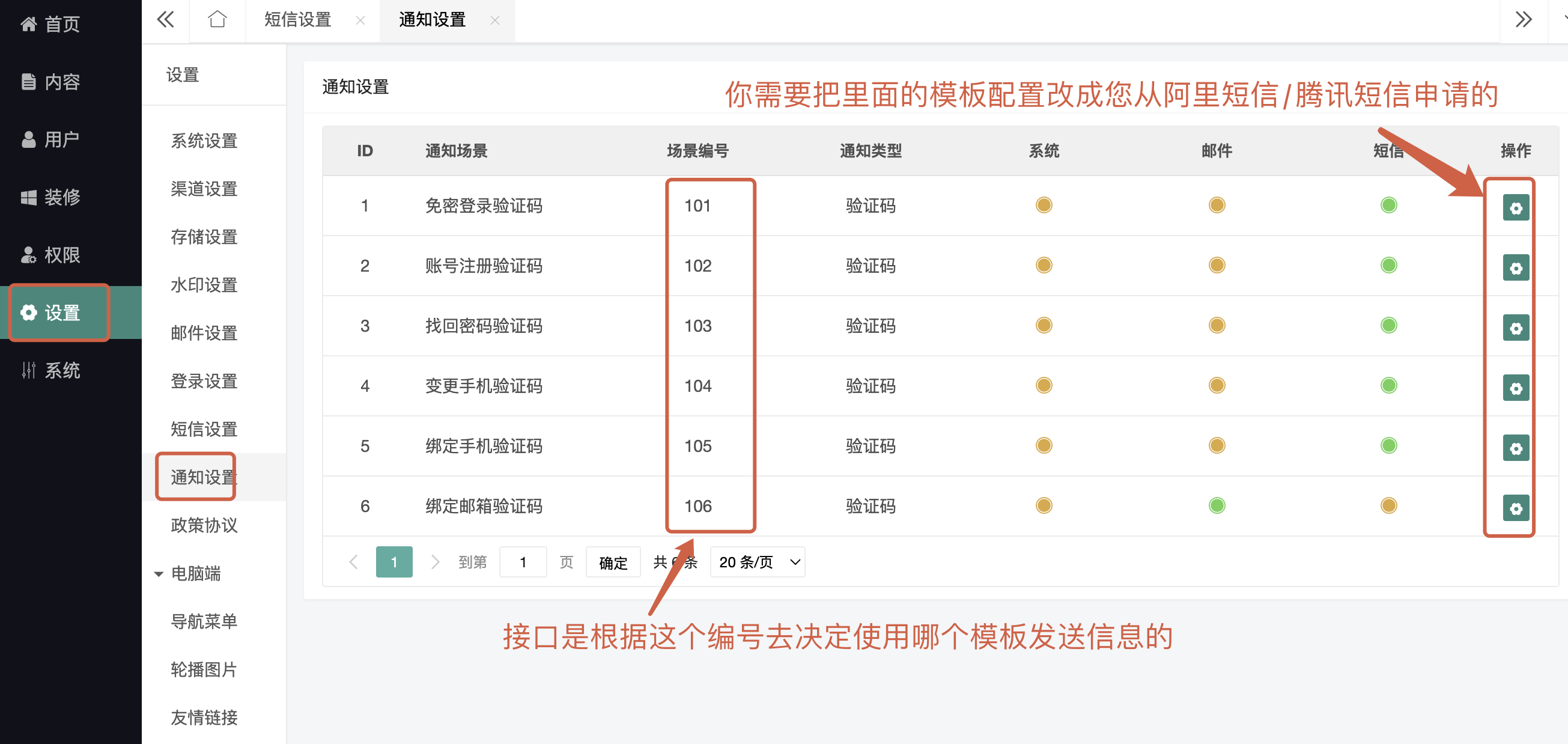
Task: Toggle 邮件 status dot for 绑定邮箱验证码
Action: [x=1216, y=505]
